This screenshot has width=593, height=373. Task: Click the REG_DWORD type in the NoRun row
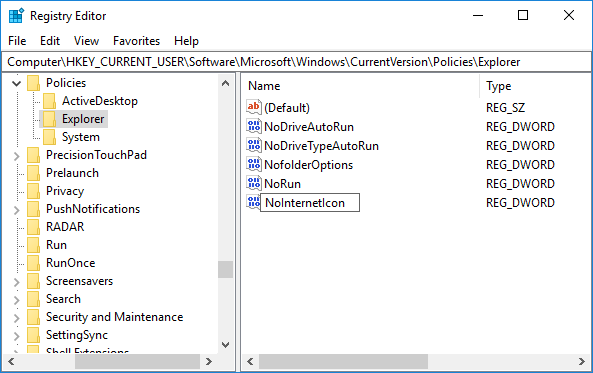[520, 184]
